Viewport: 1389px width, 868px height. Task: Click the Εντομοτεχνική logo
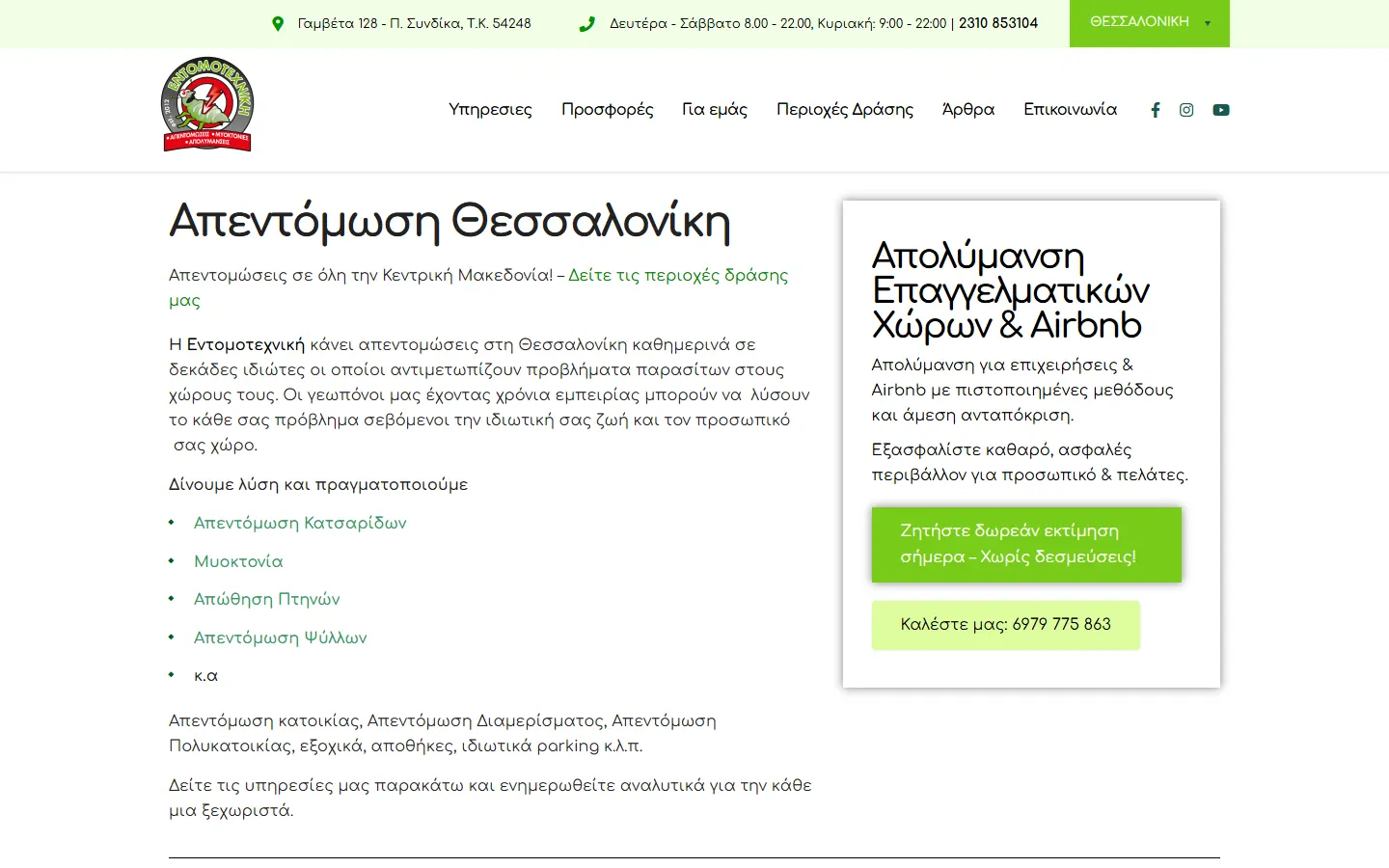[x=207, y=104]
